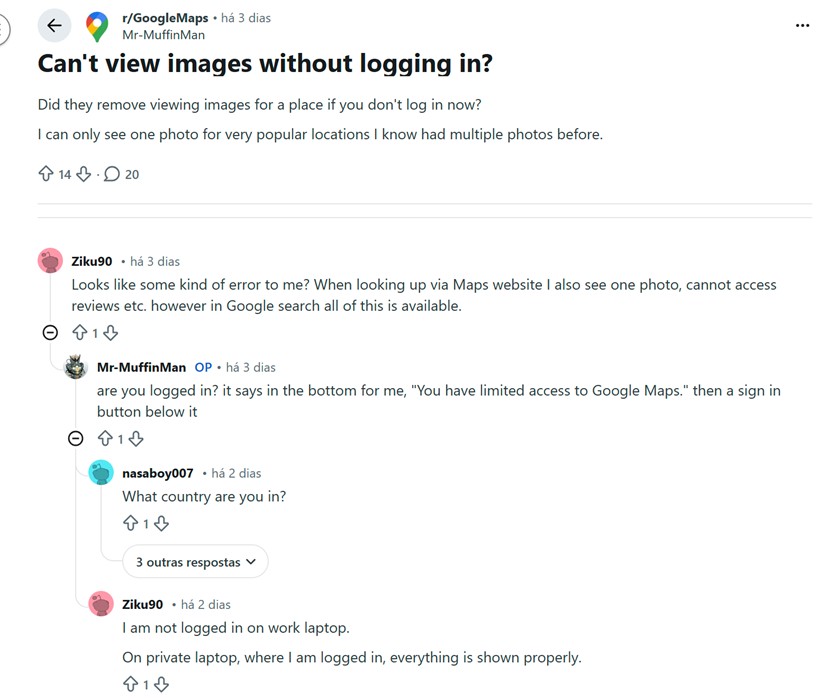Click the back arrow button
Screen dimensions: 817x700
click(54, 26)
